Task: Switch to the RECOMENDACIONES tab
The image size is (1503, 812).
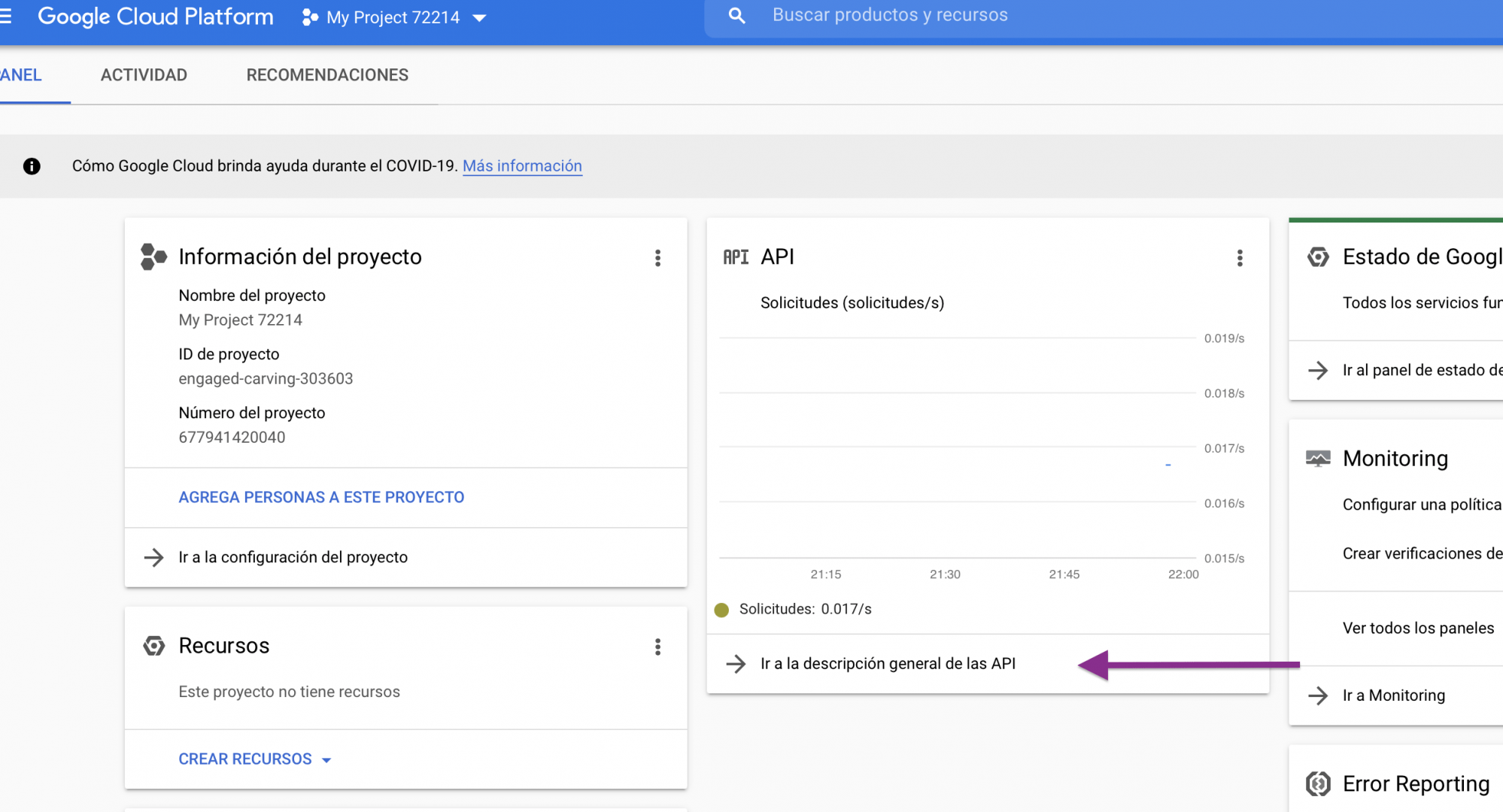Action: pyautogui.click(x=327, y=75)
